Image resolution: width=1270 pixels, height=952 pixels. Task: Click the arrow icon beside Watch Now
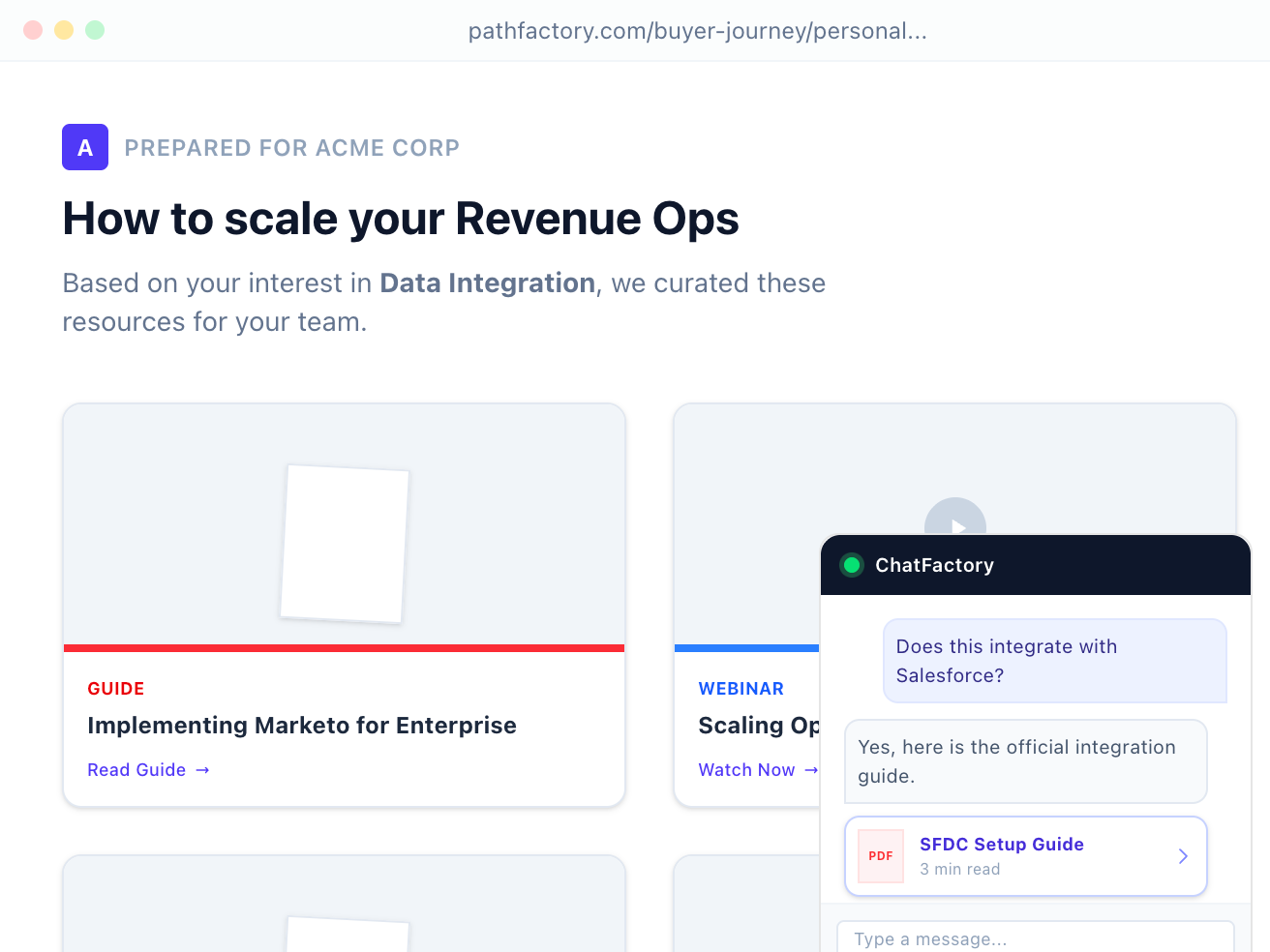coord(809,769)
